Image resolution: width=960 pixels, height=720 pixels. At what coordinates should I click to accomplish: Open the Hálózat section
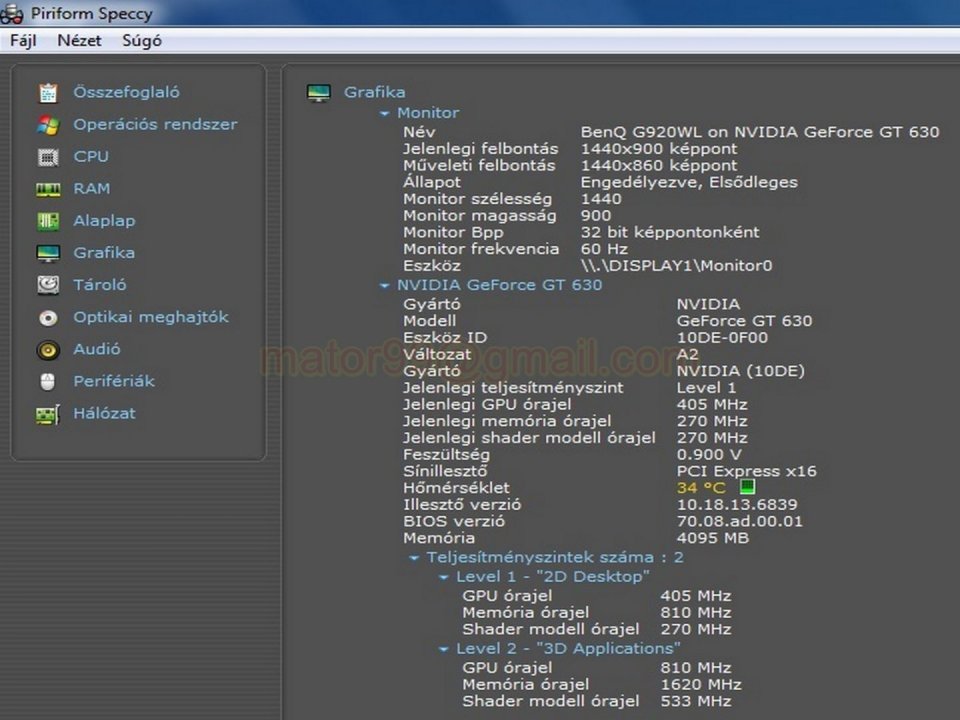(x=105, y=413)
